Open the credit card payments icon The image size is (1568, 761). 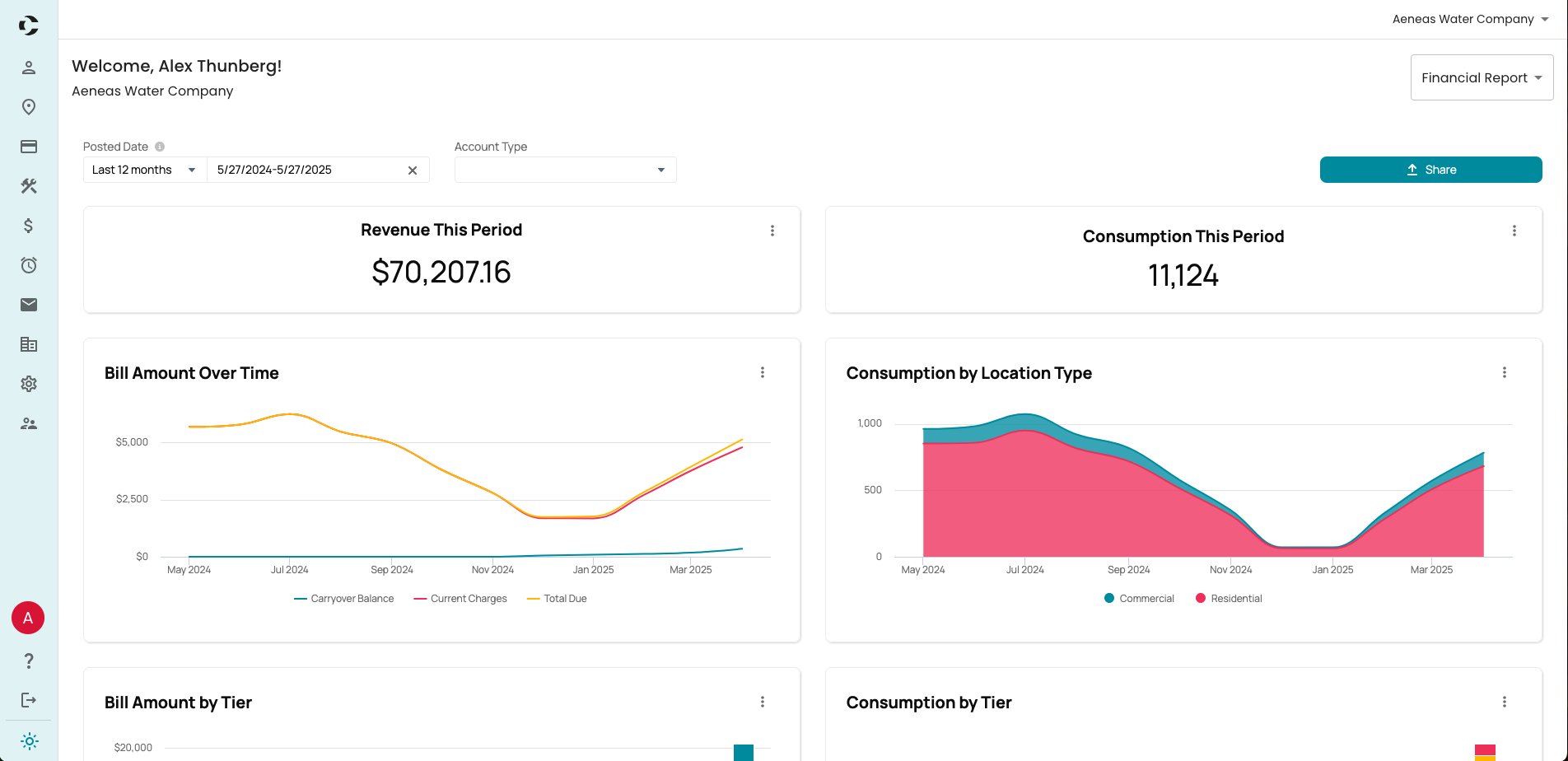tap(29, 147)
